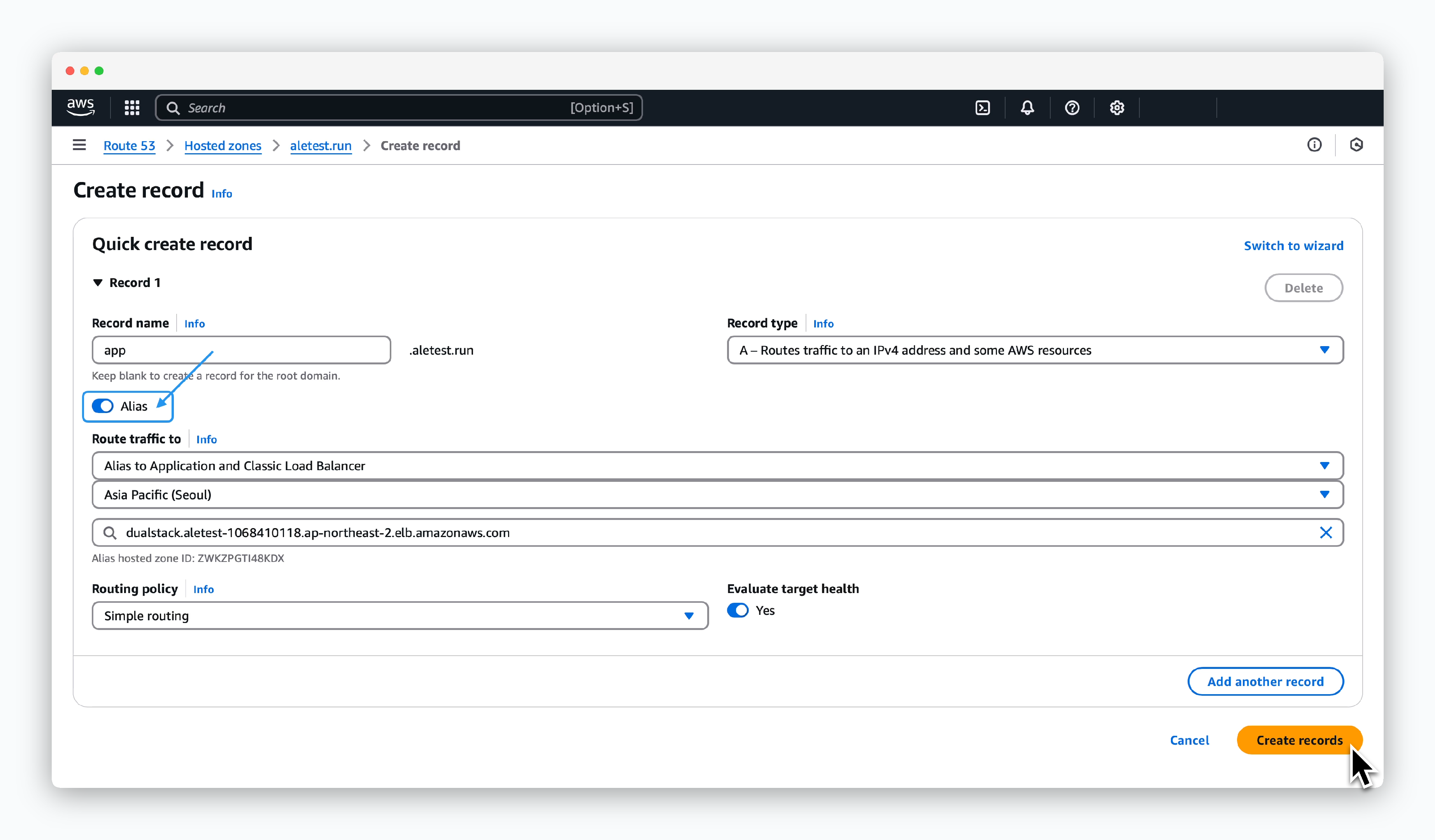Open the help question mark menu
Image resolution: width=1435 pixels, height=840 pixels.
(x=1072, y=108)
